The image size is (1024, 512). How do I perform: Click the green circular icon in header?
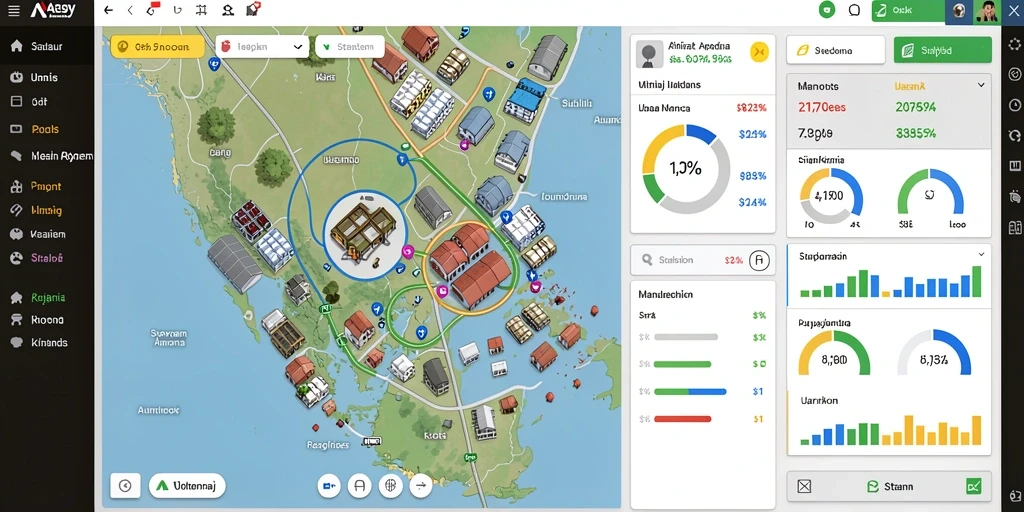(827, 10)
